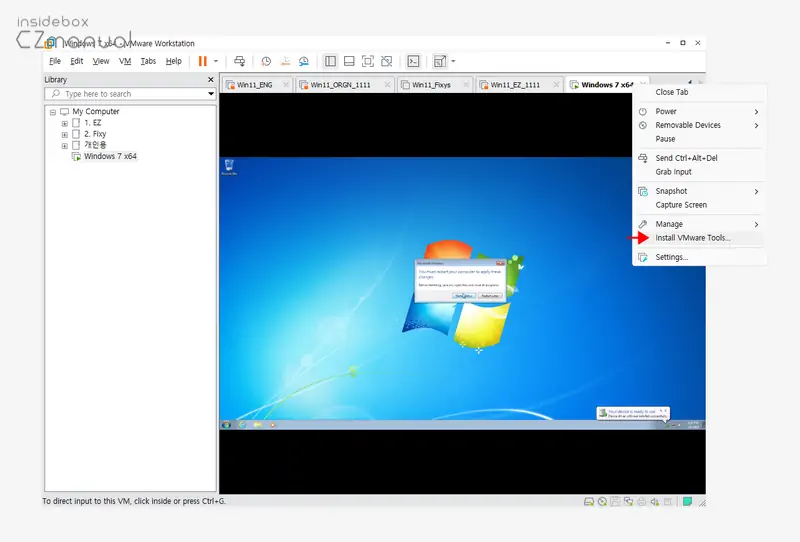Select the 2. Fixy folder in Library
Viewport: 800px width, 542px height.
(x=95, y=134)
